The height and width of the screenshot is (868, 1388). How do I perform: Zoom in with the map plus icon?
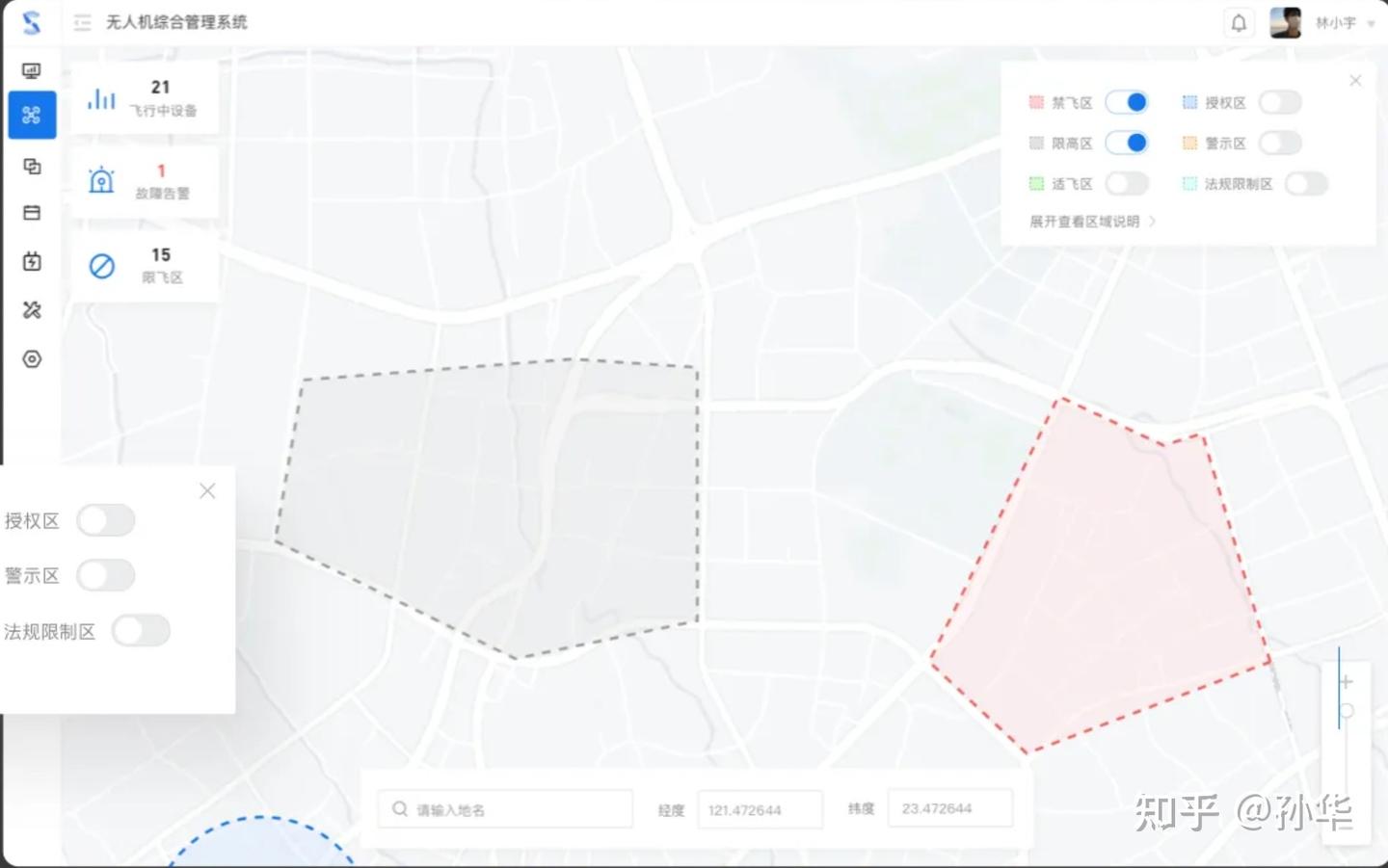(x=1347, y=681)
